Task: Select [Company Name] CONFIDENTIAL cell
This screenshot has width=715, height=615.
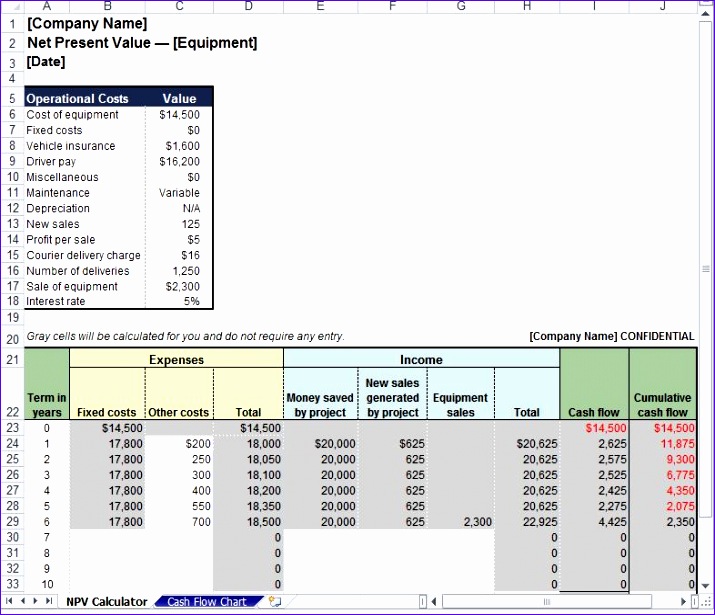Action: tap(611, 336)
